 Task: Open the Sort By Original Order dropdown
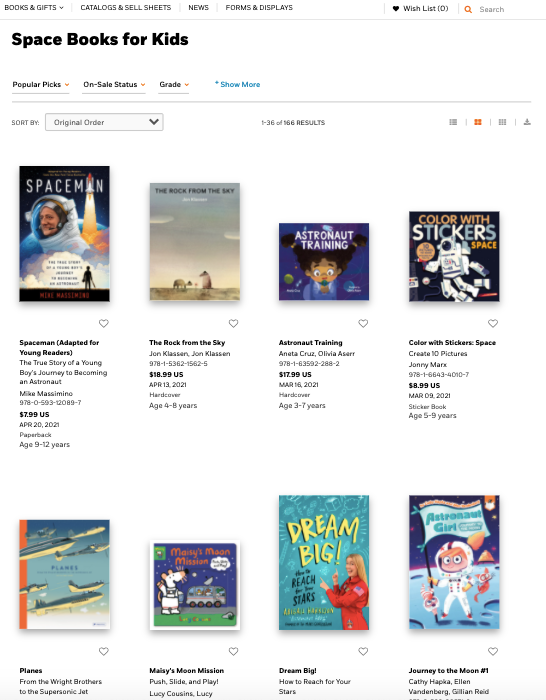(x=104, y=122)
